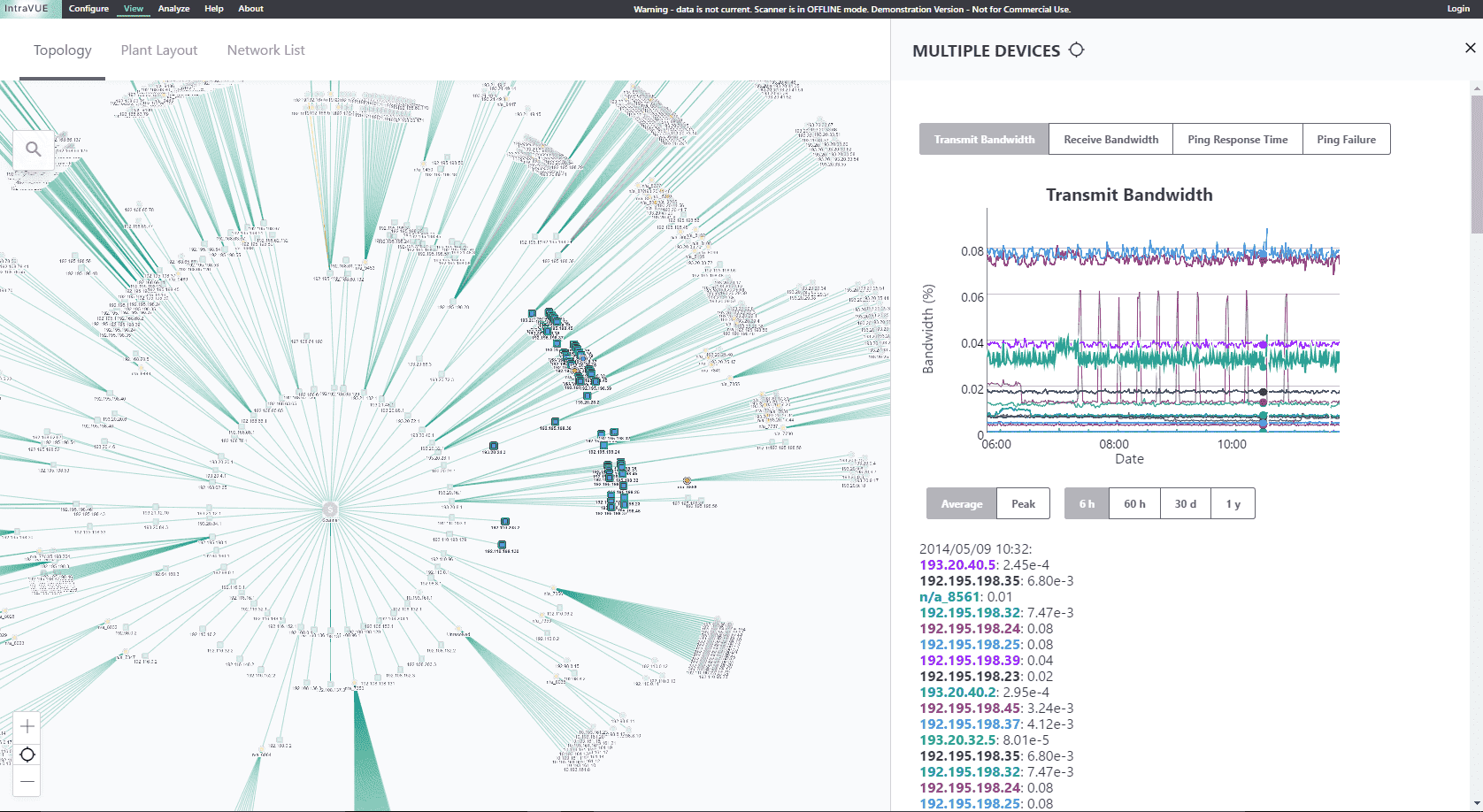
Task: Set chart time range to 30 d
Action: click(1185, 504)
